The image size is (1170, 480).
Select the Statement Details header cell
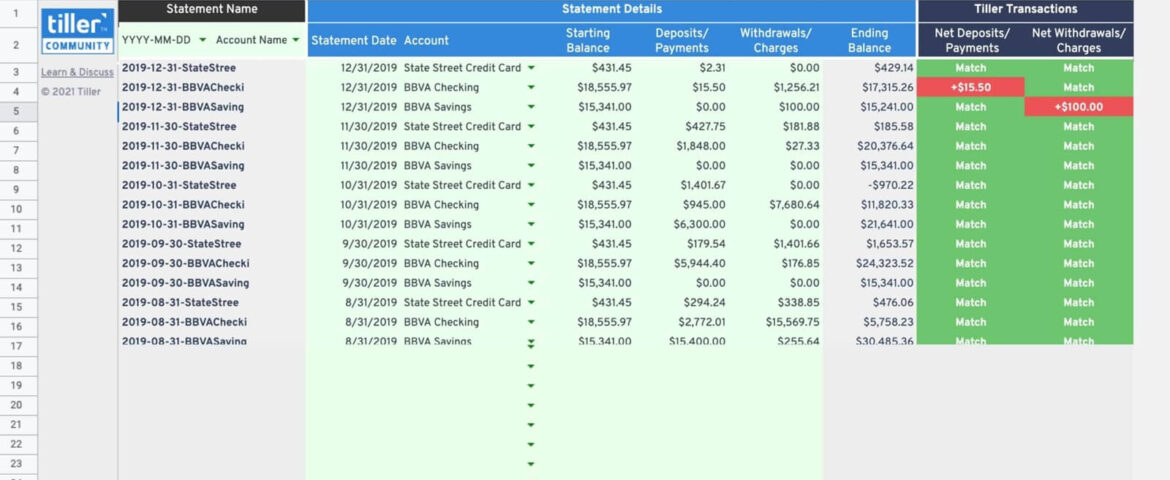pos(612,10)
